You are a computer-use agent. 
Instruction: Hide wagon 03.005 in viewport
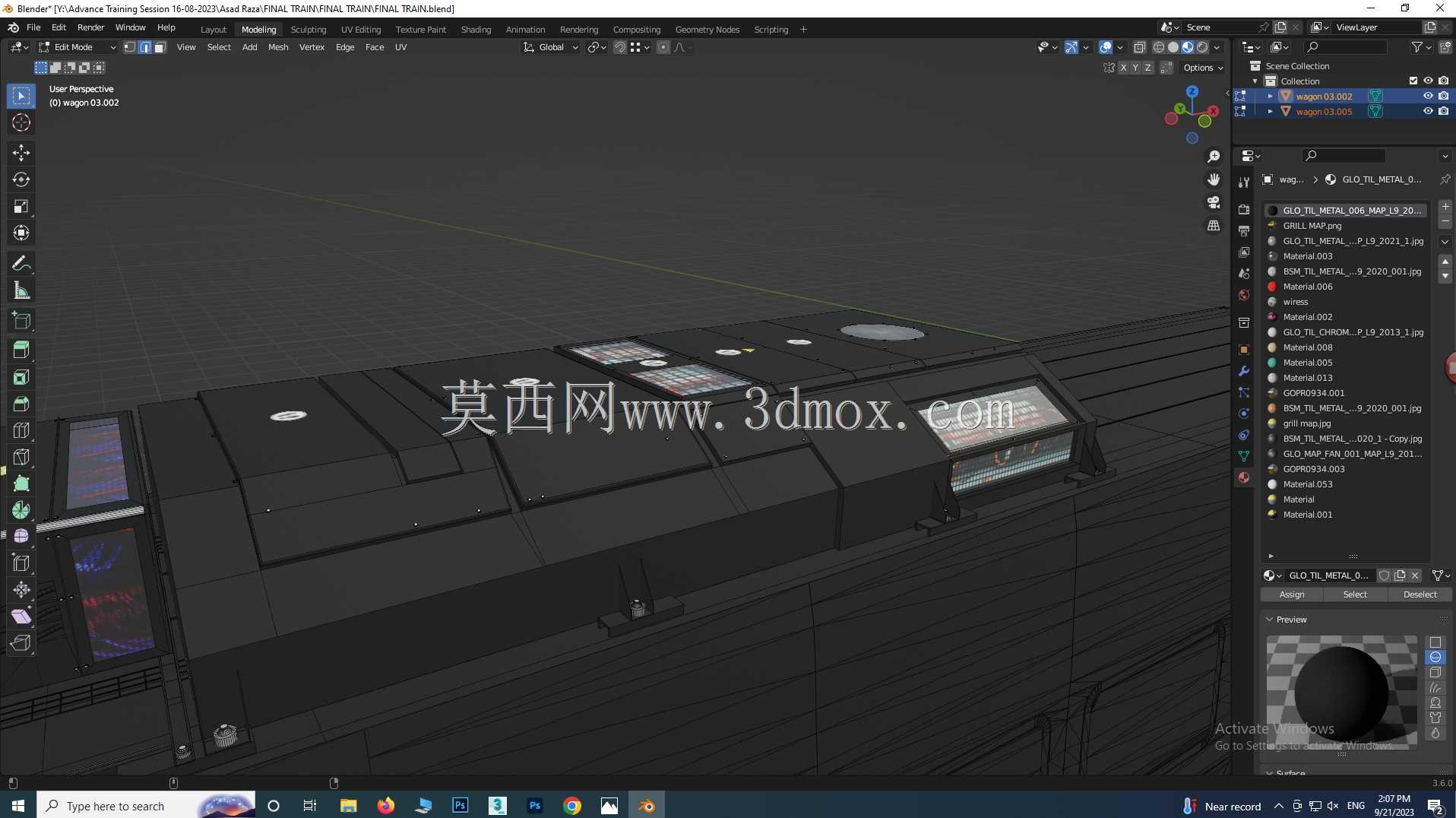tap(1428, 111)
